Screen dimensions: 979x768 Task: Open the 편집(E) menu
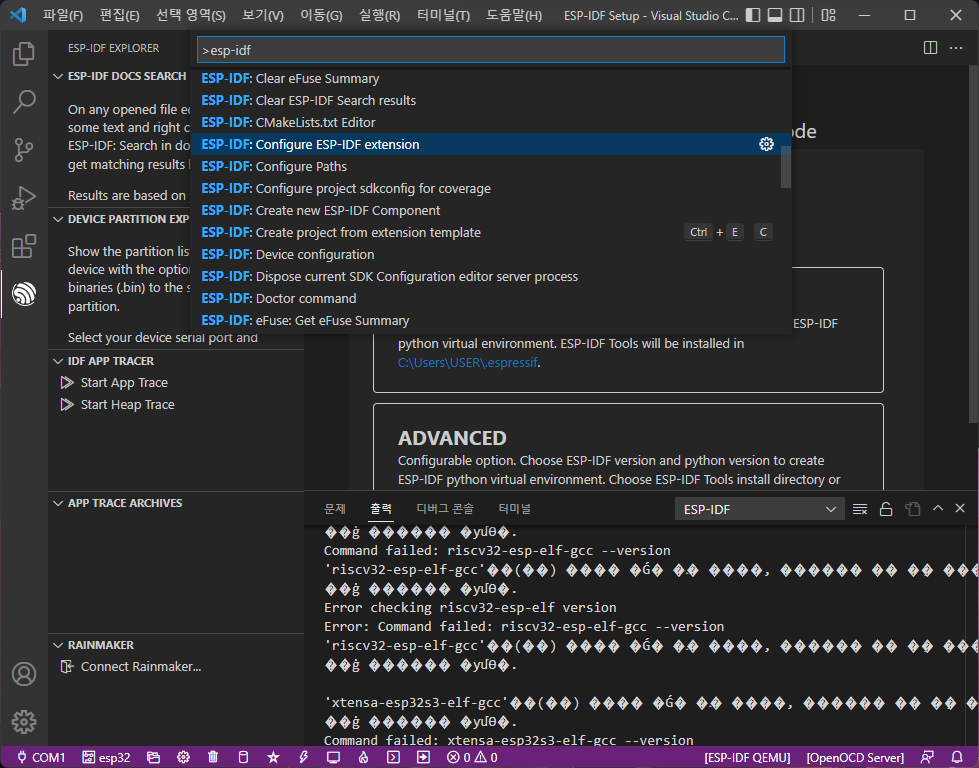point(119,16)
